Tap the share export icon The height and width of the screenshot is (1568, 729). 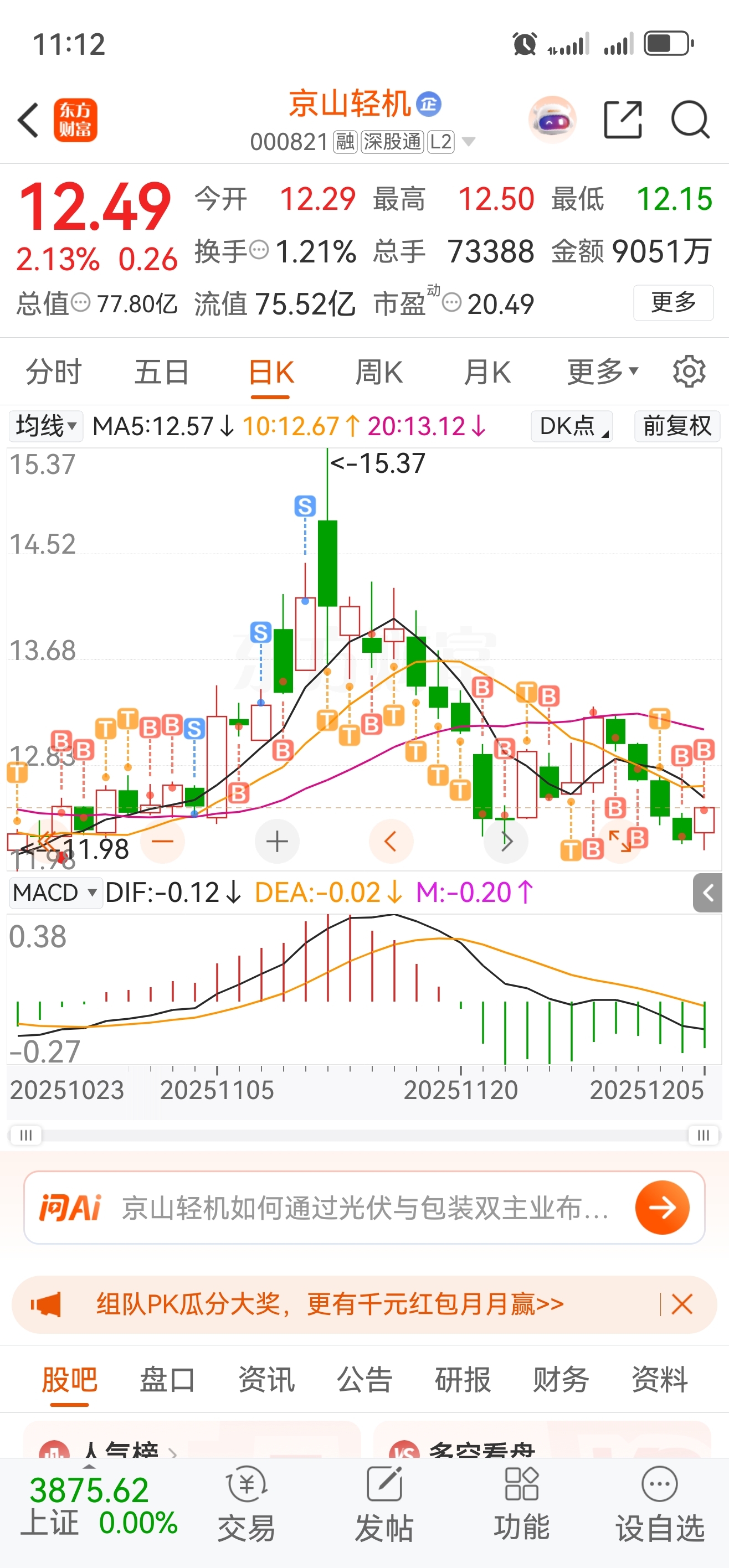tap(623, 120)
